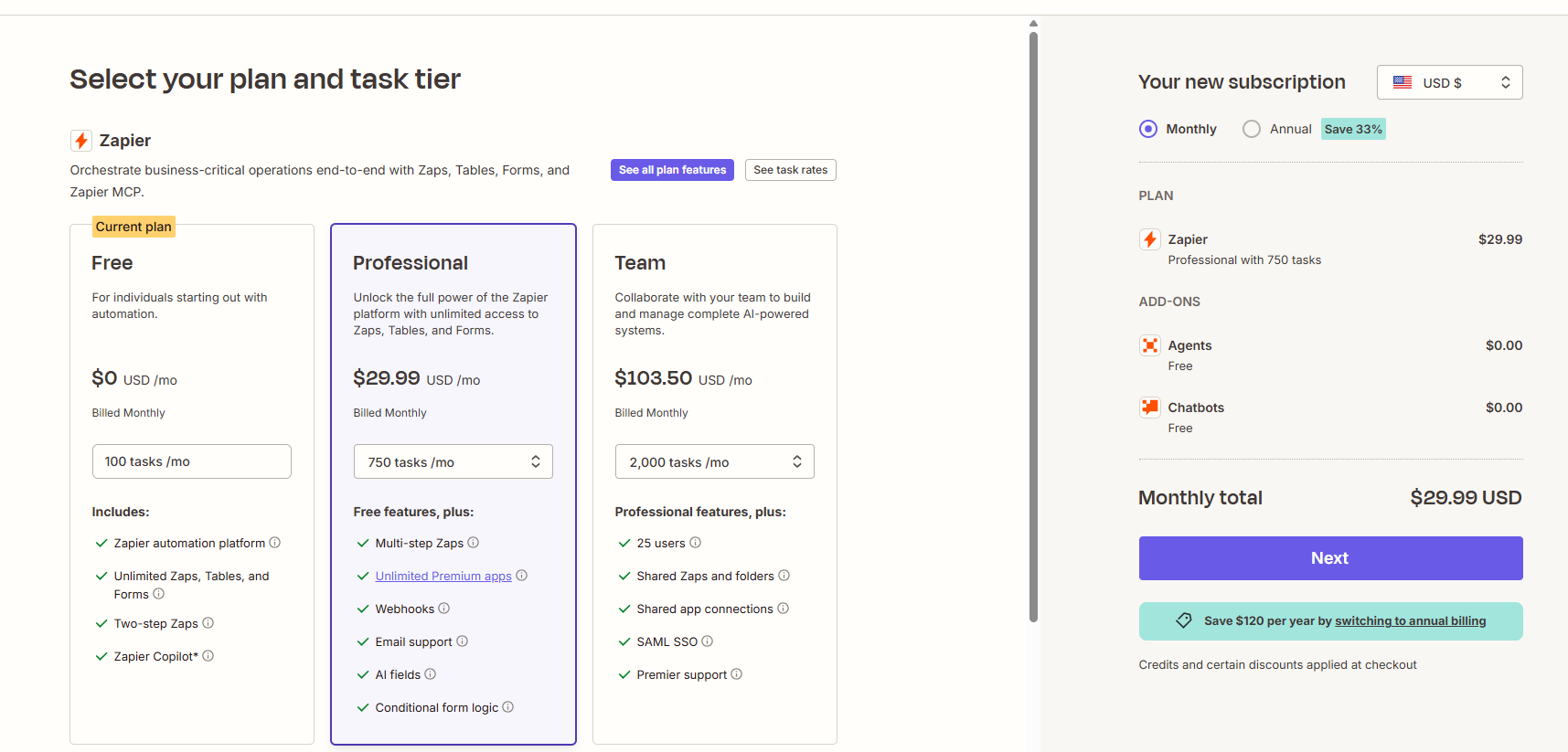Select Monthly billing radio button
Viewport: 1568px width, 752px height.
pyautogui.click(x=1148, y=129)
